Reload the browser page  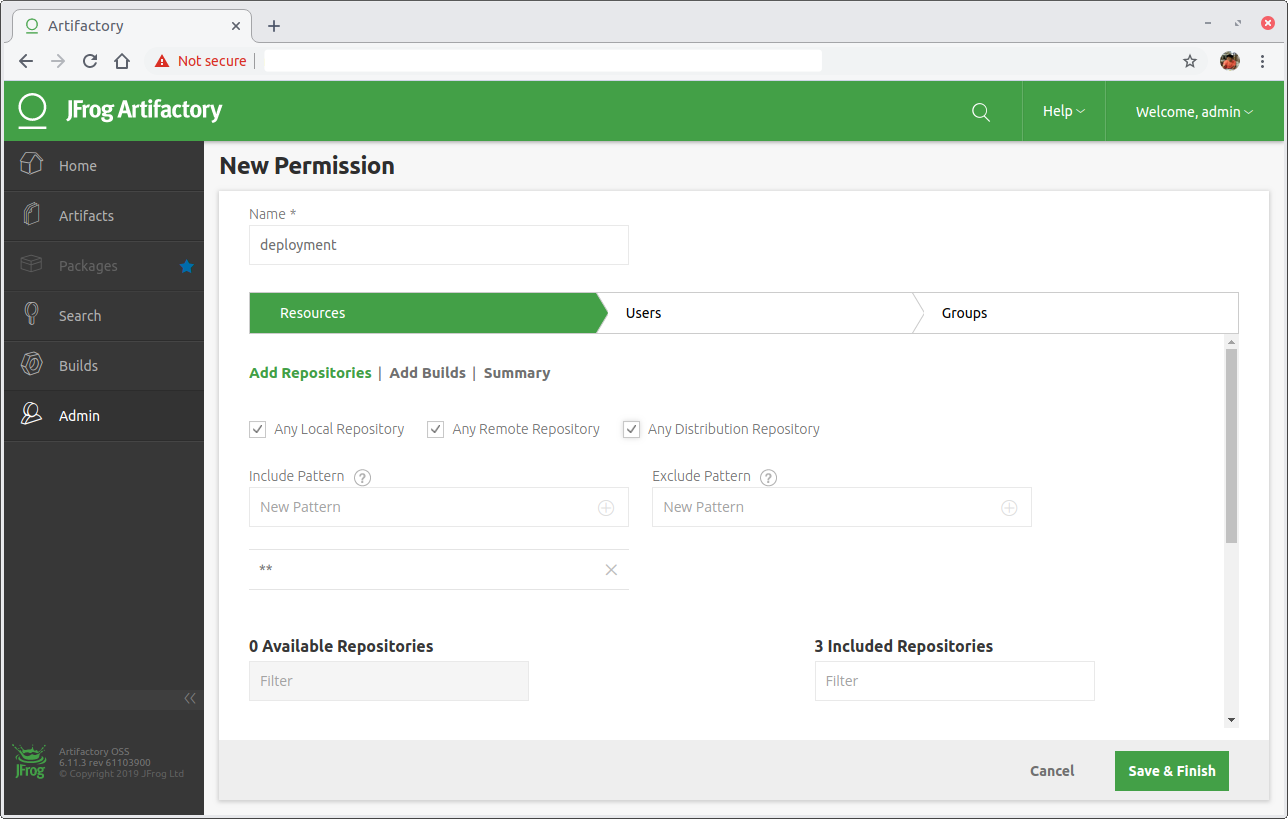90,61
